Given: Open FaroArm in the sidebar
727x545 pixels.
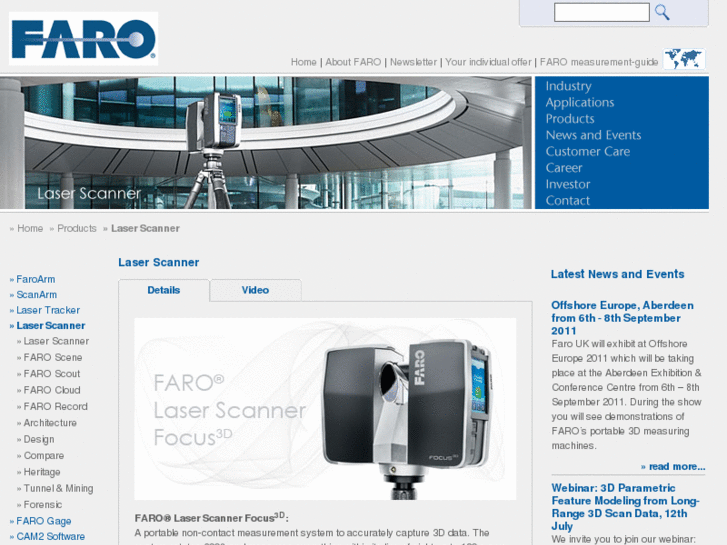Looking at the screenshot, I should click(x=35, y=279).
